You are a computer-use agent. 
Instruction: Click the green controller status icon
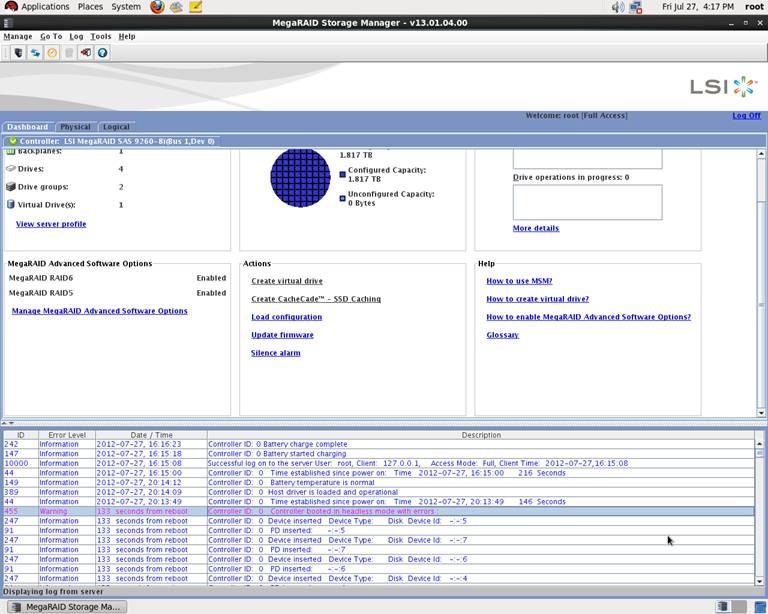tap(13, 141)
